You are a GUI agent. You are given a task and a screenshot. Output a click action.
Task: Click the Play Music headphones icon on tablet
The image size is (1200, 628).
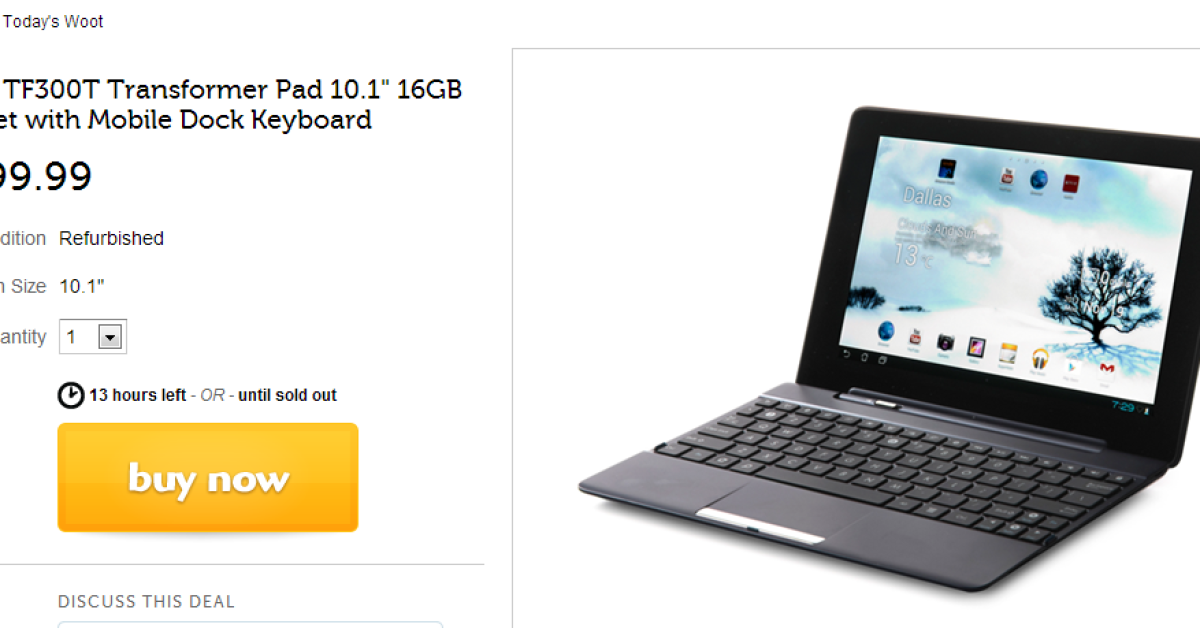[x=1040, y=358]
